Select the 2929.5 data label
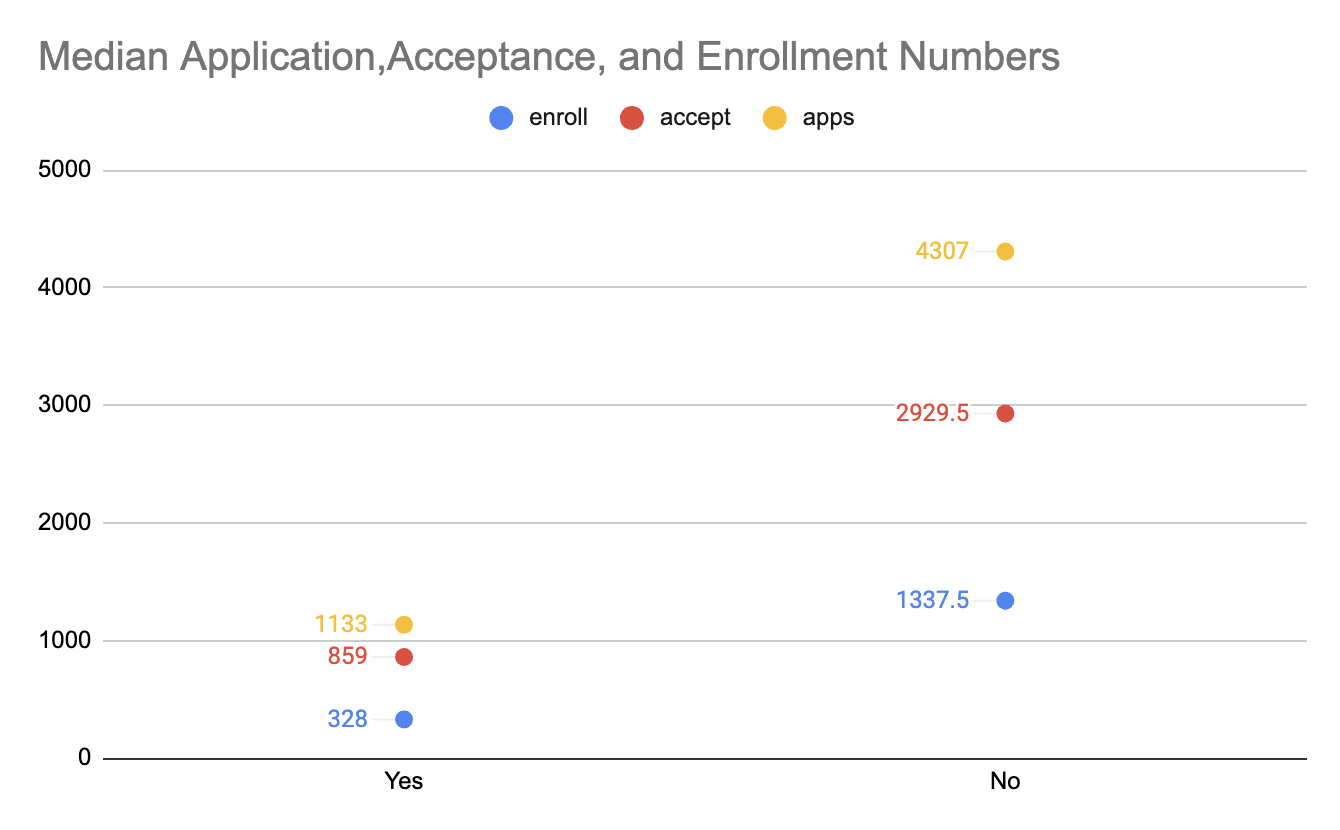 932,413
